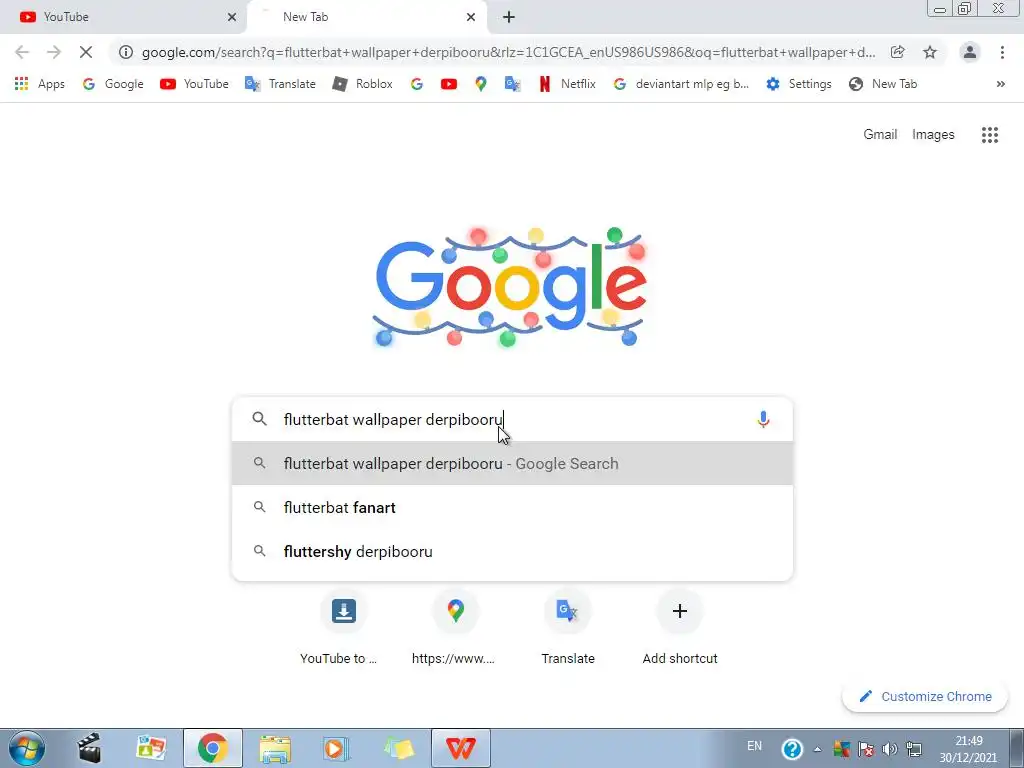Image resolution: width=1024 pixels, height=768 pixels.
Task: Show more bookmarks with double chevron
Action: pyautogui.click(x=1000, y=84)
